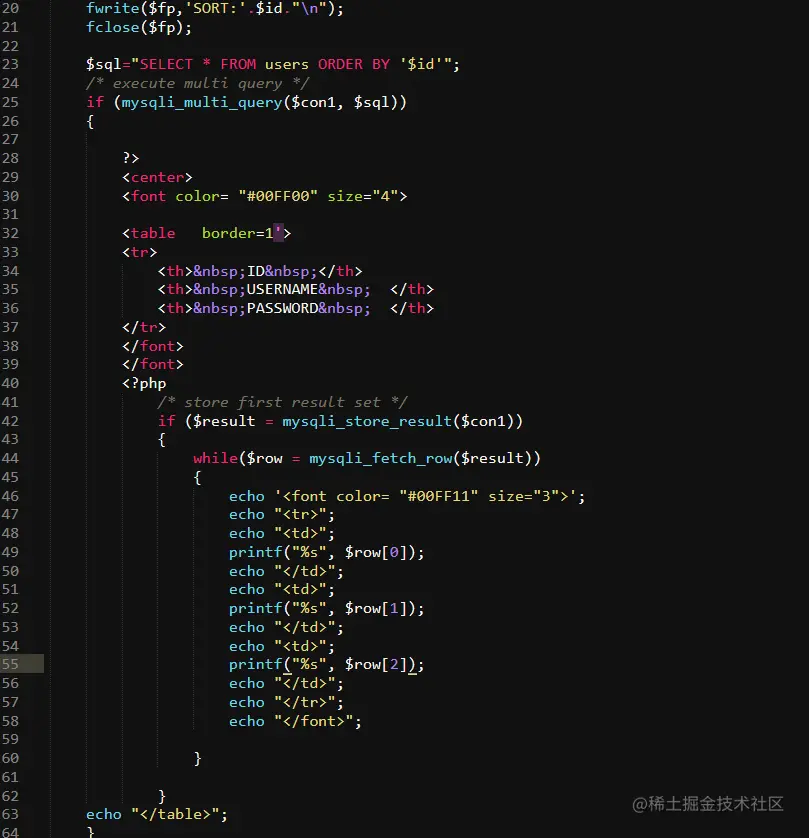Click the #00FF00 color value on line 30
This screenshot has width=809, height=838.
coord(278,197)
